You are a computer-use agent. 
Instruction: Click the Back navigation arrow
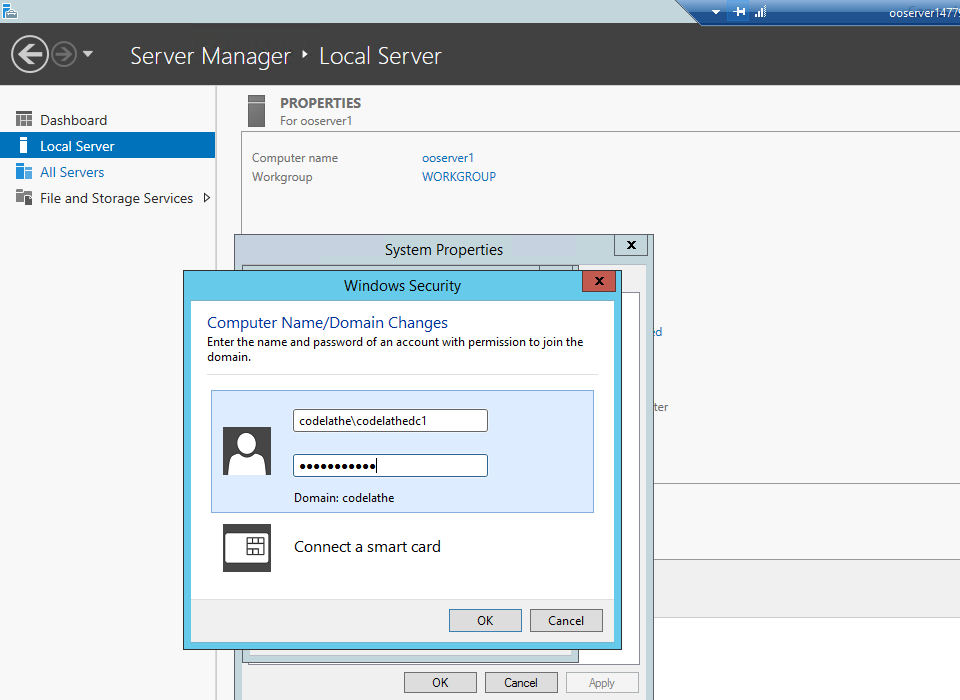click(x=30, y=54)
